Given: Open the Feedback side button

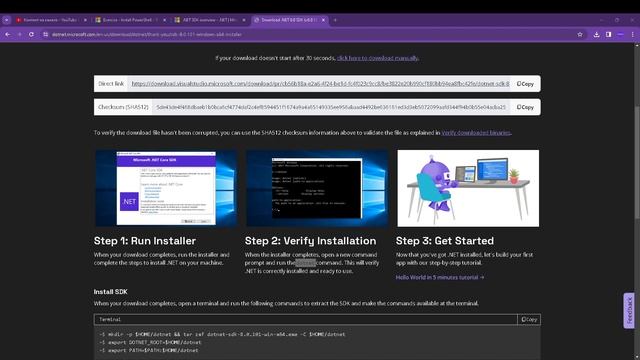Looking at the screenshot, I should click(629, 311).
